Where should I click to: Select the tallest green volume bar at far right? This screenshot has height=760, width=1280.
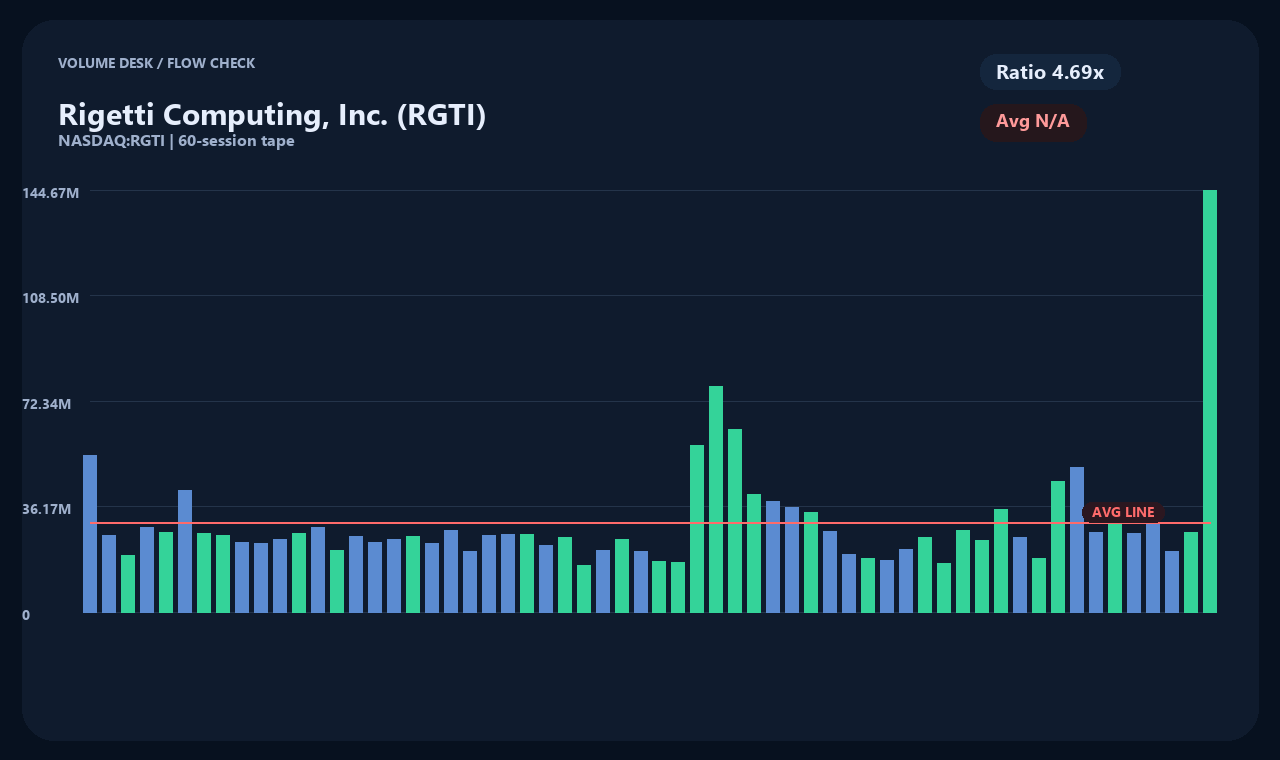pyautogui.click(x=1210, y=401)
